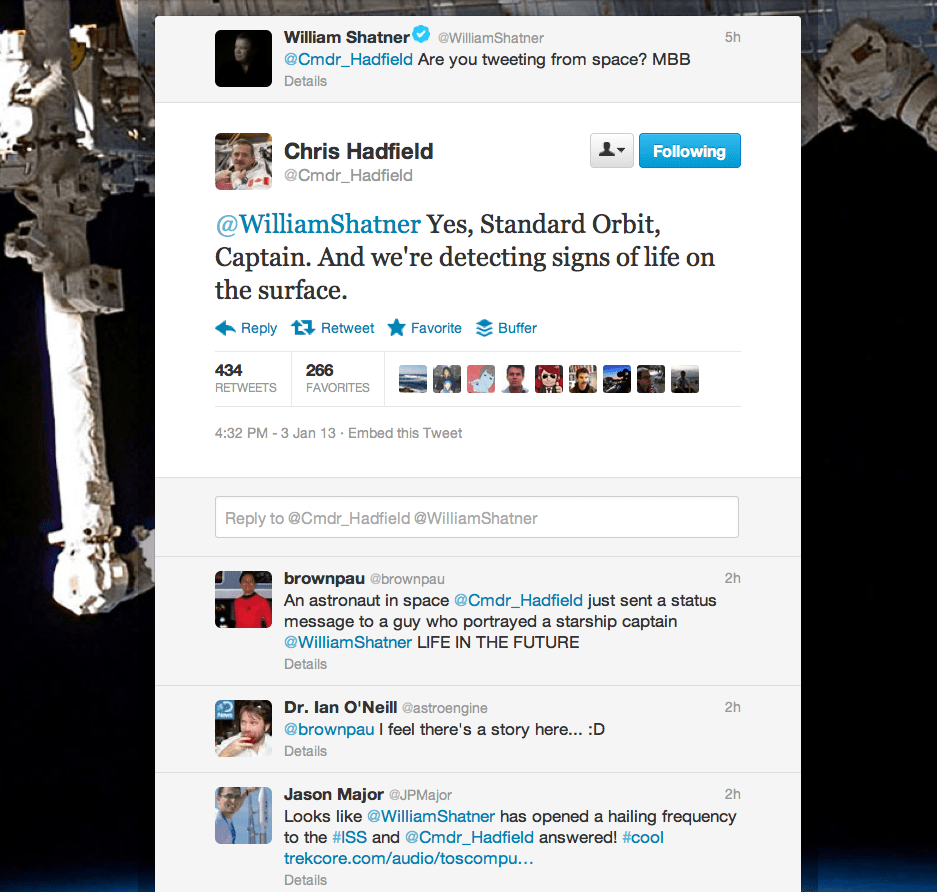This screenshot has width=937, height=892.
Task: Open the trekcore.com audio link
Action: click(x=409, y=859)
